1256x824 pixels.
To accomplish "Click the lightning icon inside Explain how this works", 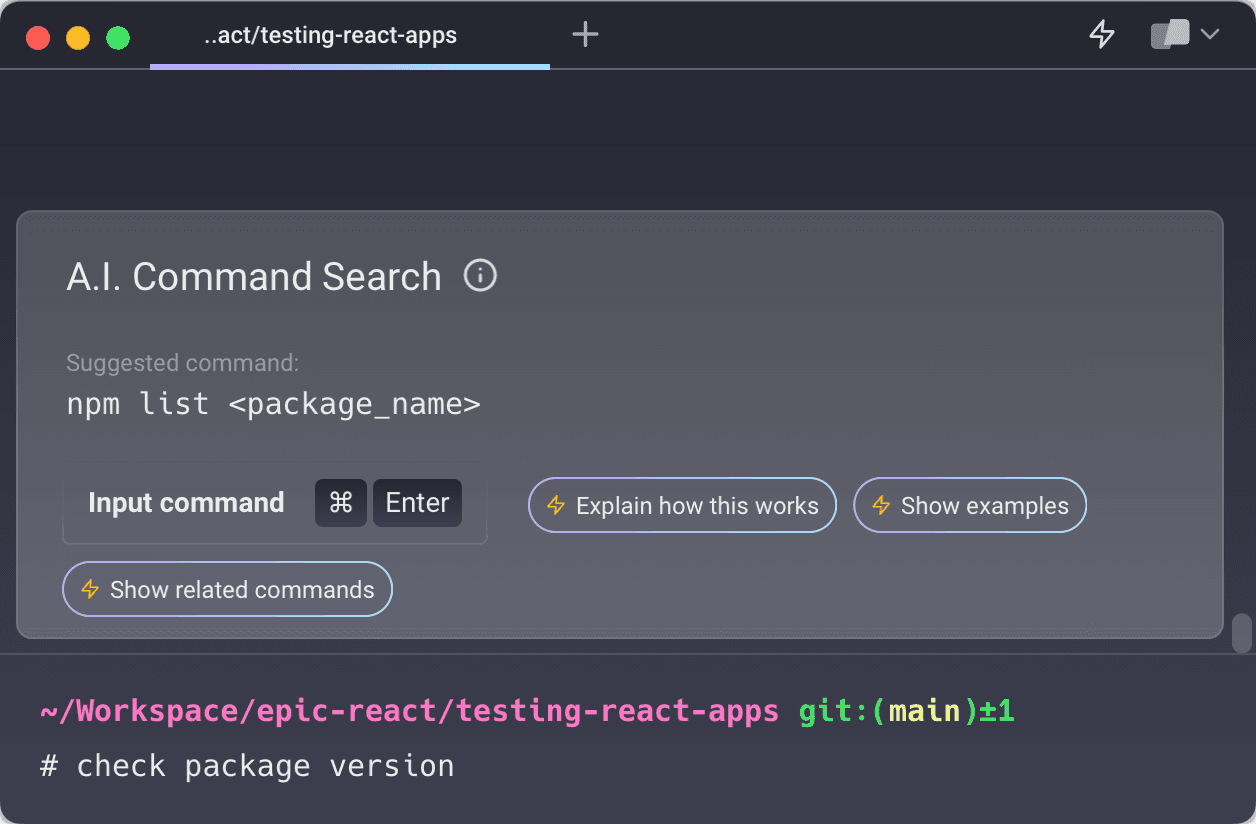I will pos(556,505).
